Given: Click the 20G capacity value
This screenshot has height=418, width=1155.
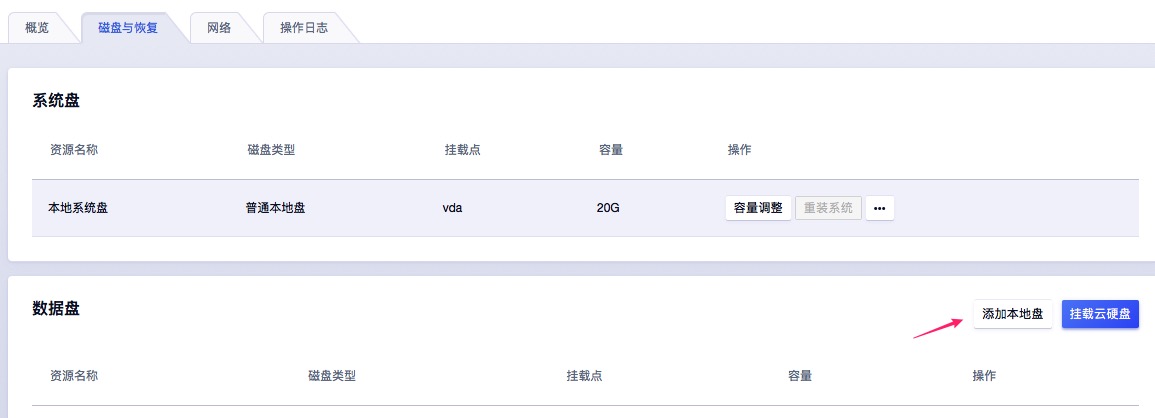Looking at the screenshot, I should [608, 208].
